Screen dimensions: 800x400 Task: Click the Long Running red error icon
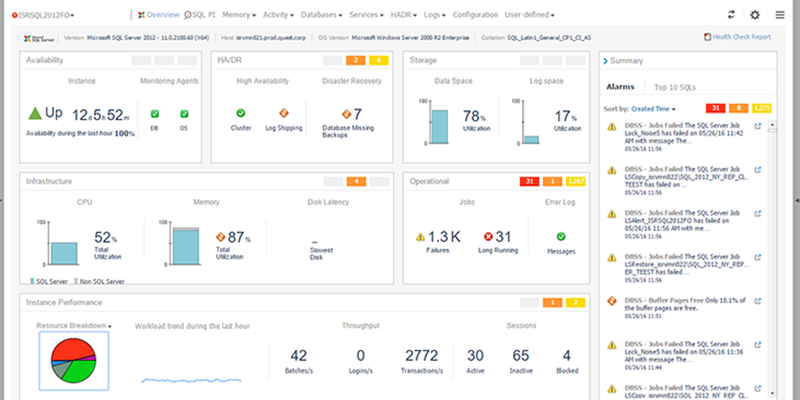click(x=488, y=237)
